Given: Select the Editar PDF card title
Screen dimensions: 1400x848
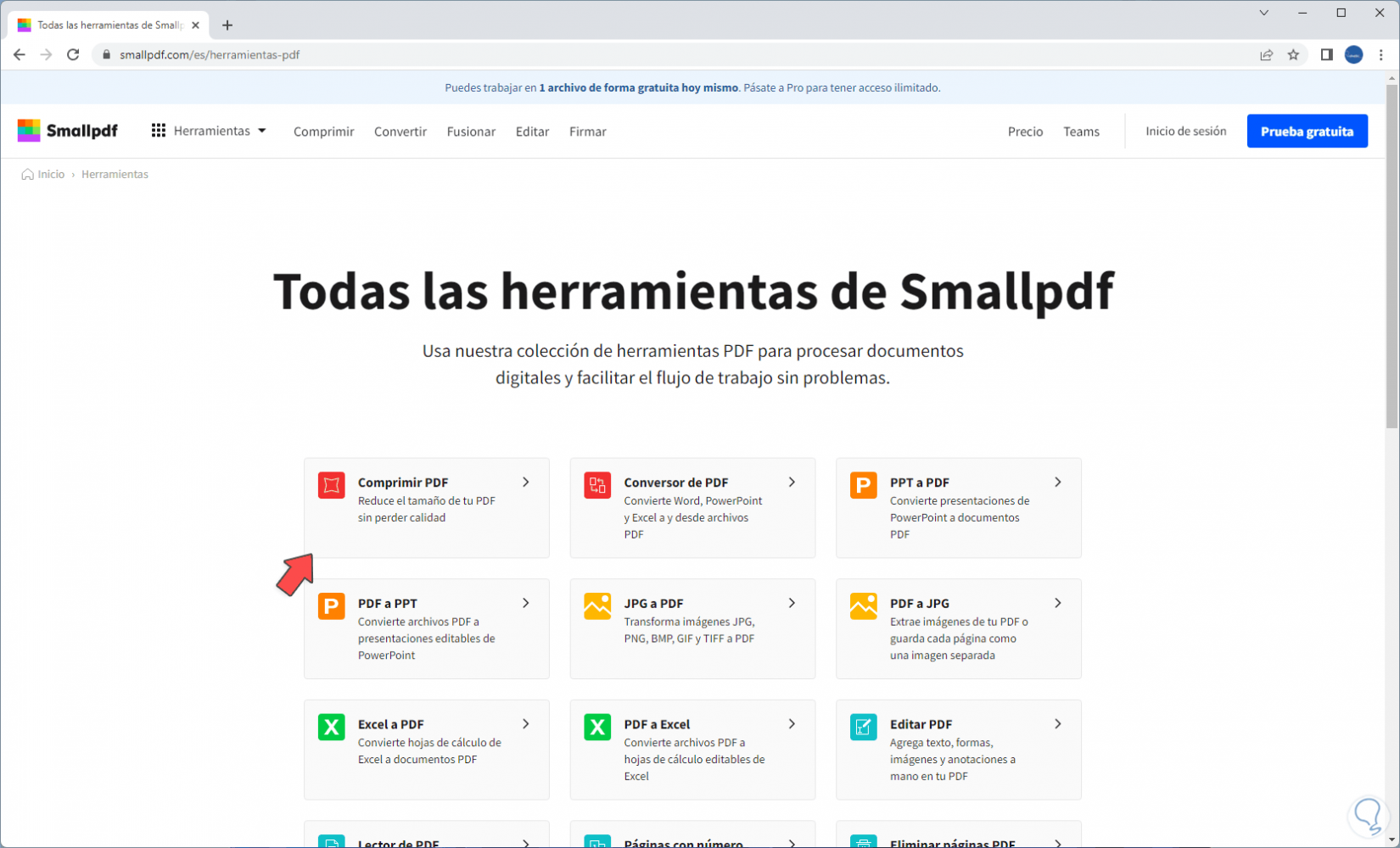Looking at the screenshot, I should pyautogui.click(x=921, y=724).
